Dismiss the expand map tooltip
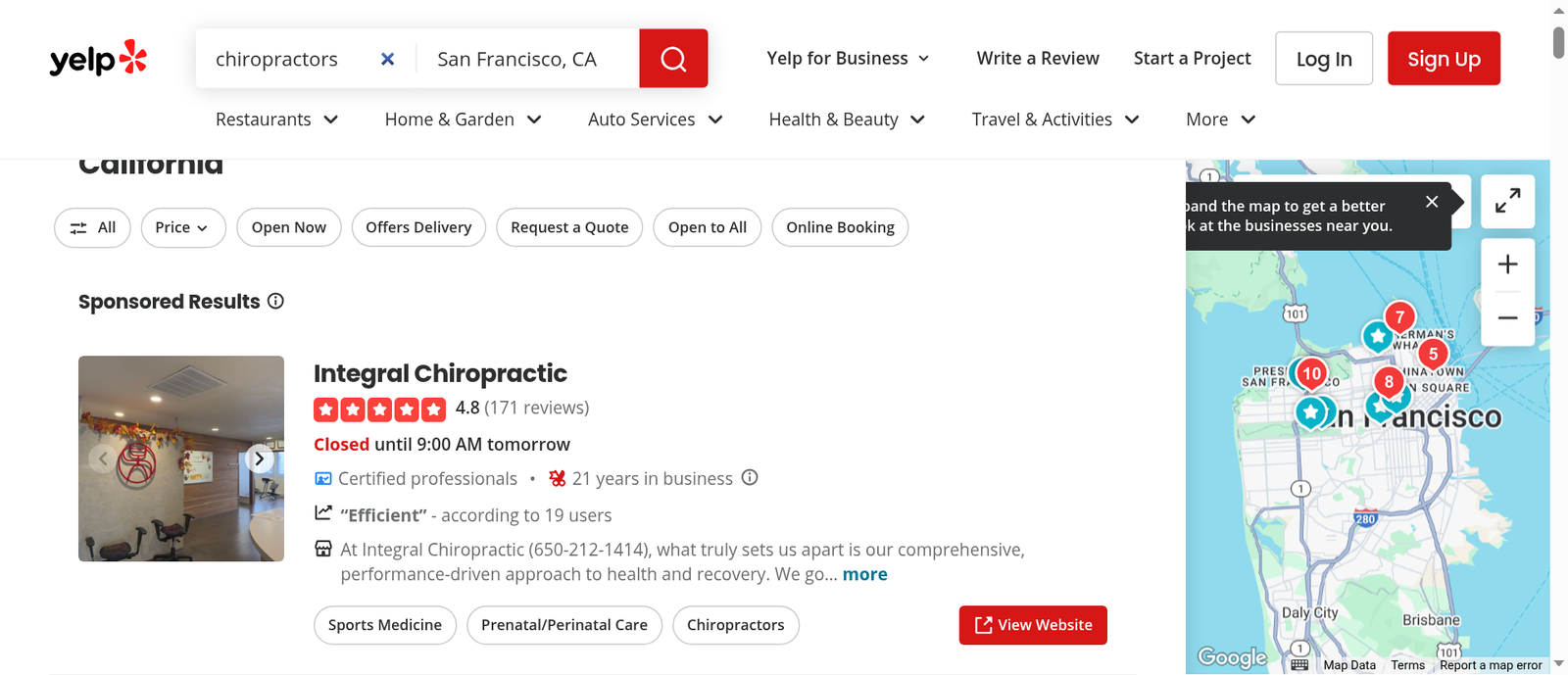Viewport: 1568px width, 675px height. tap(1432, 202)
